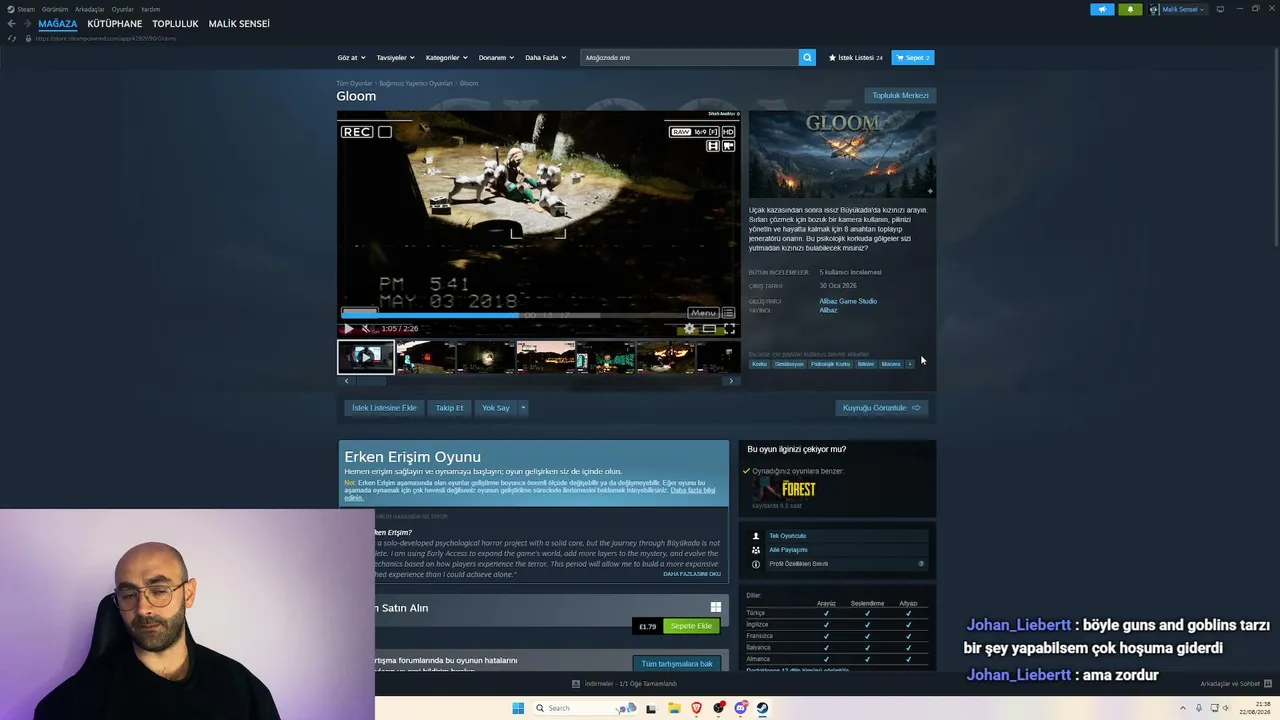Open the Sepet cart button
Screen dimensions: 1280x720
pos(913,57)
